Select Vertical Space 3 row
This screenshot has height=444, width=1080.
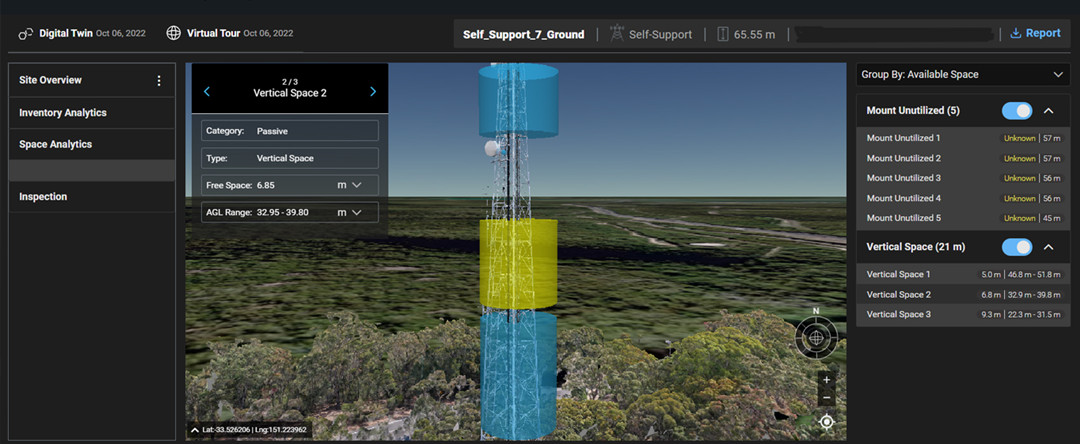pyautogui.click(x=963, y=315)
